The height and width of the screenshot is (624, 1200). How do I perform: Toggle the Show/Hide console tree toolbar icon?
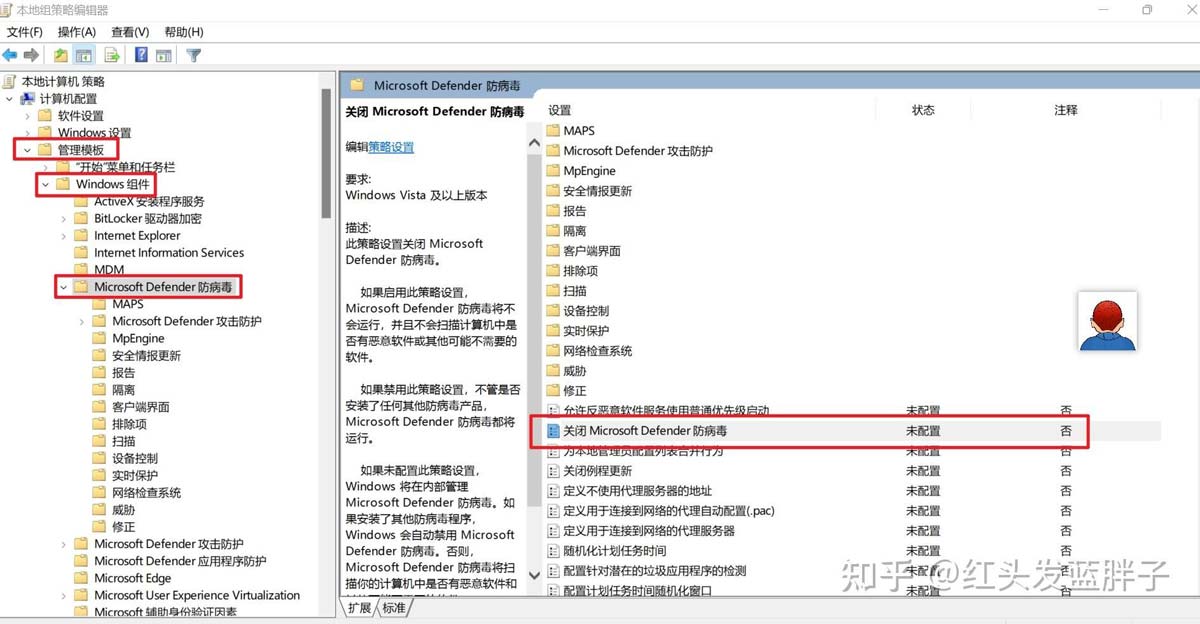coord(85,54)
